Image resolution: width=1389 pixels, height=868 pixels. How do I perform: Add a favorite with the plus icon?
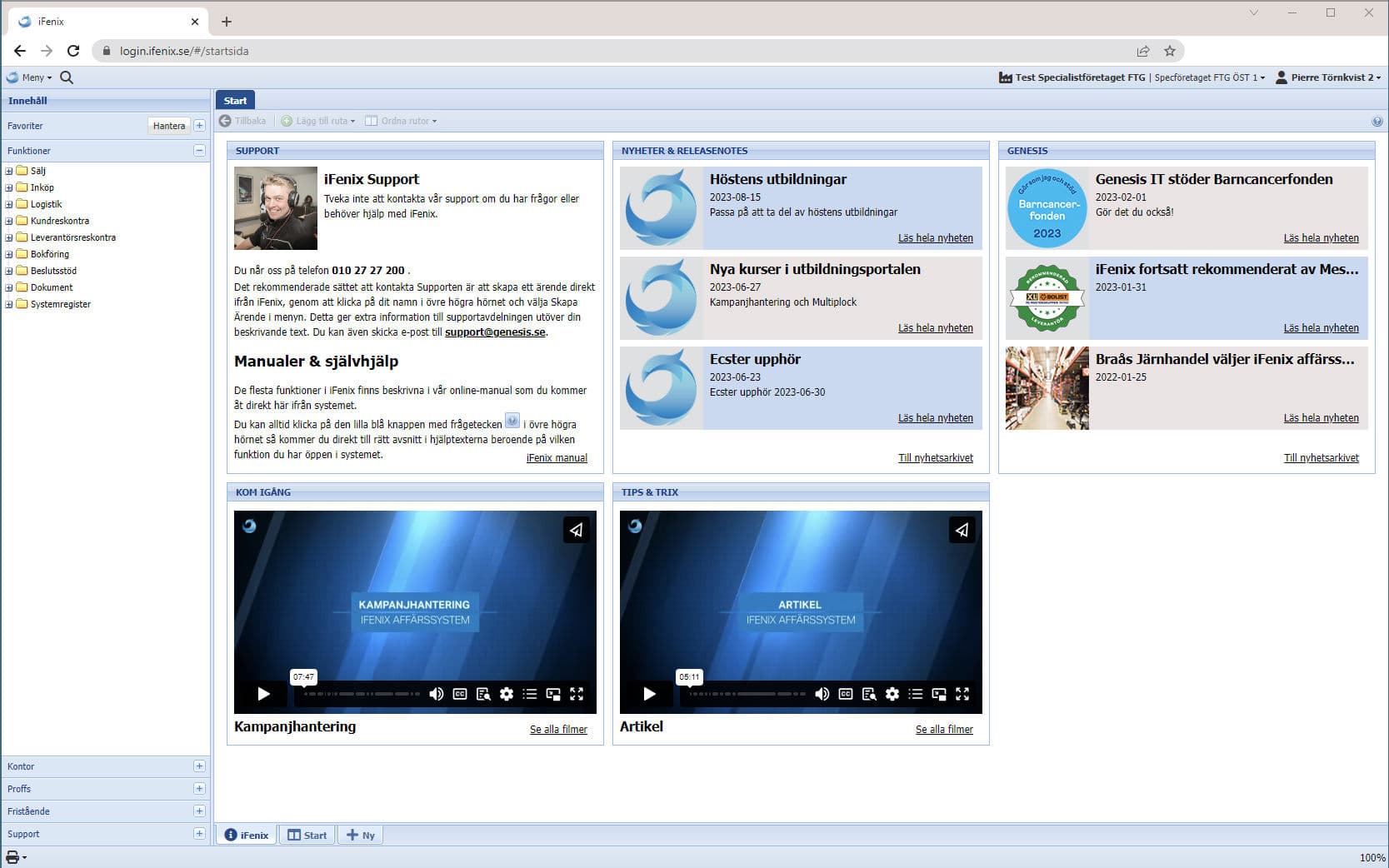[x=199, y=126]
